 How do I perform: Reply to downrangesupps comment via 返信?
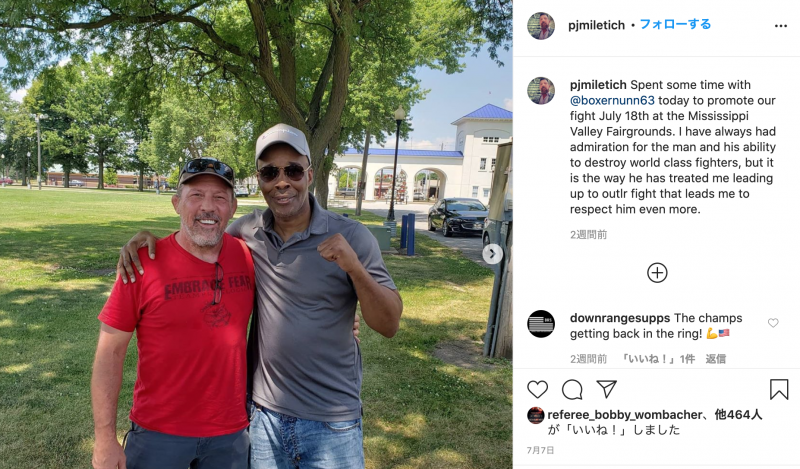715,359
